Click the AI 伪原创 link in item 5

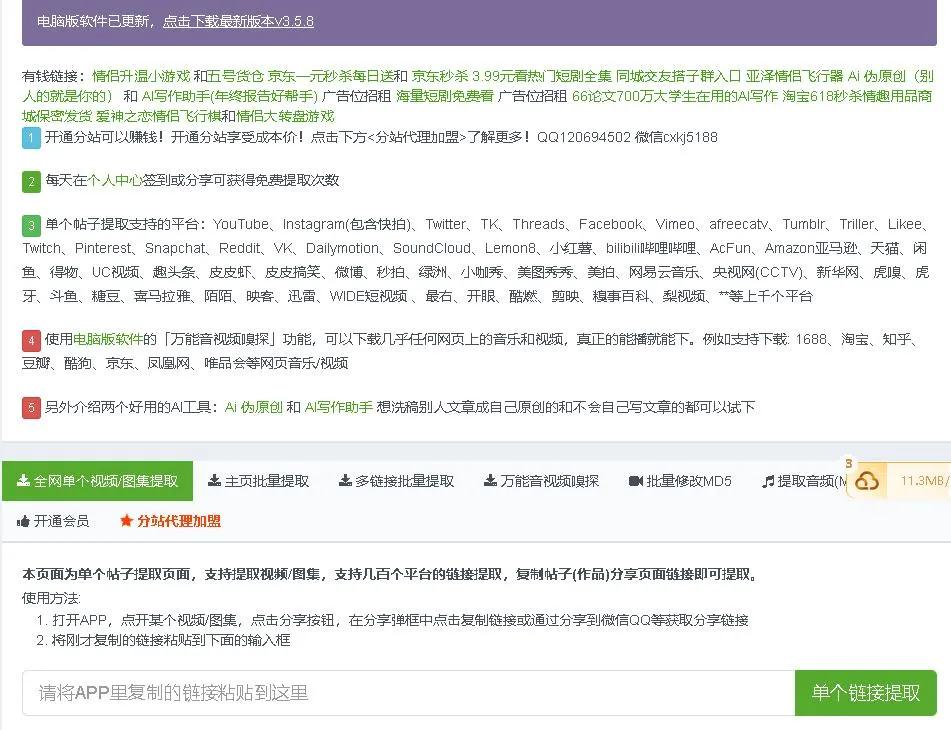tap(253, 408)
